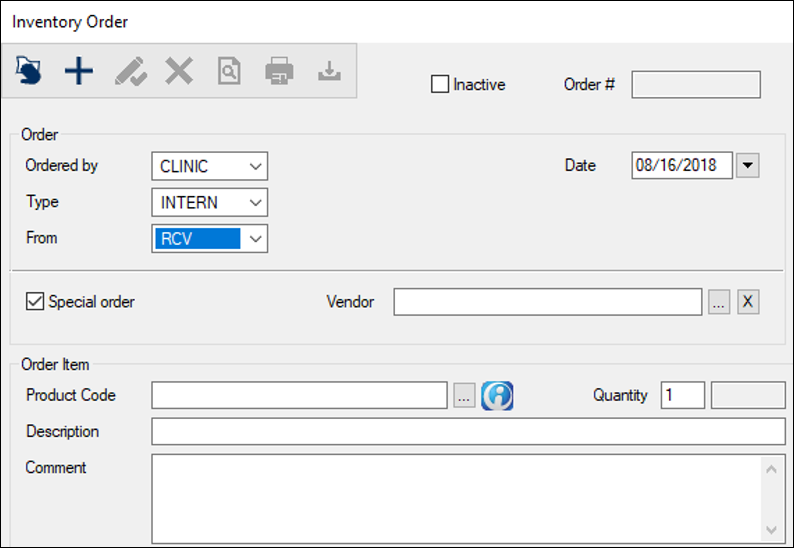Screen dimensions: 794x548
Task: Clear the Vendor field with X button
Action: pos(748,302)
